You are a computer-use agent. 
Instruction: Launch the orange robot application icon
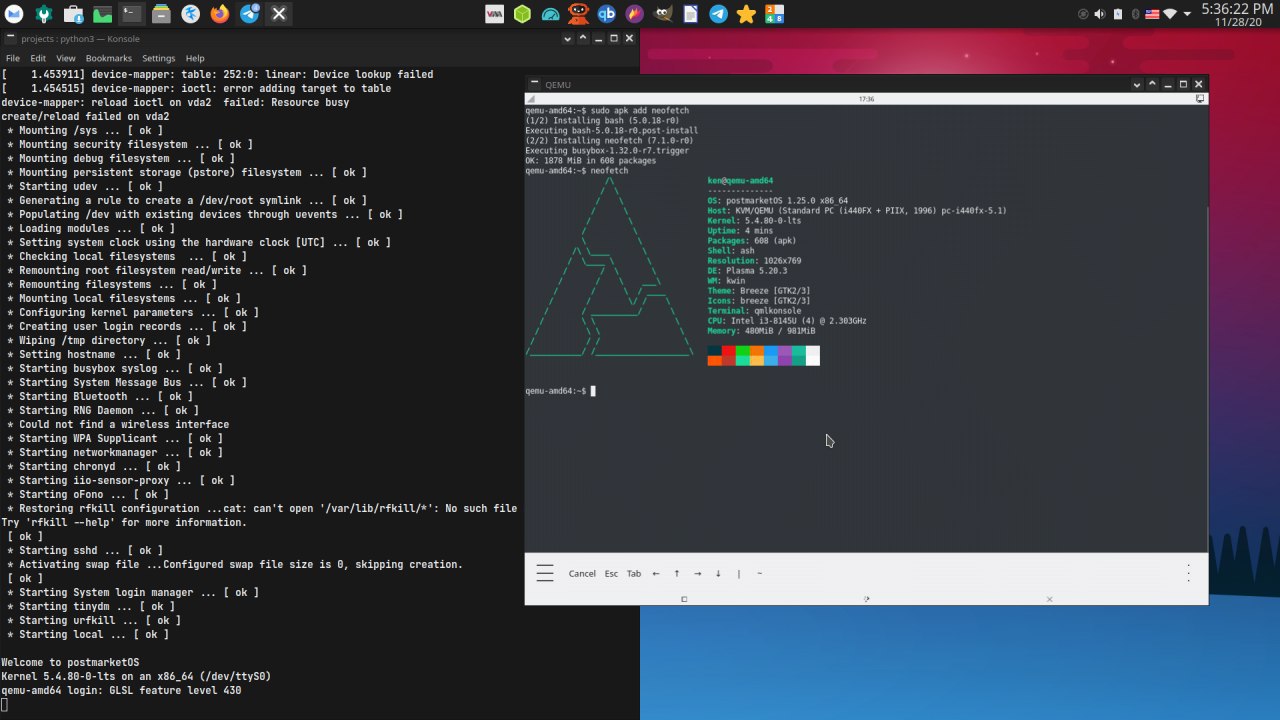(578, 14)
